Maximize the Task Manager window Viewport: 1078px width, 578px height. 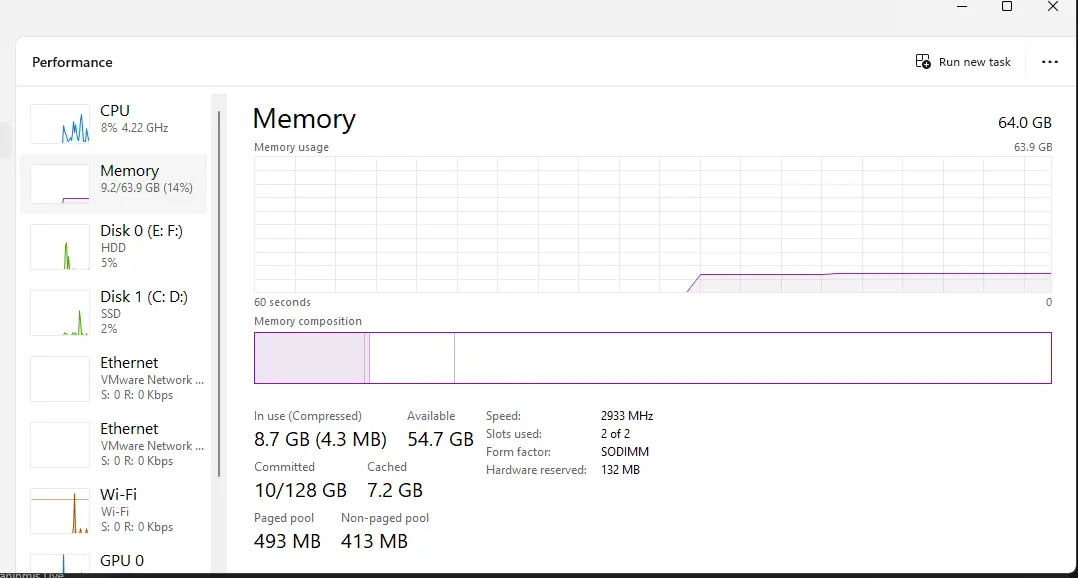click(x=1006, y=7)
